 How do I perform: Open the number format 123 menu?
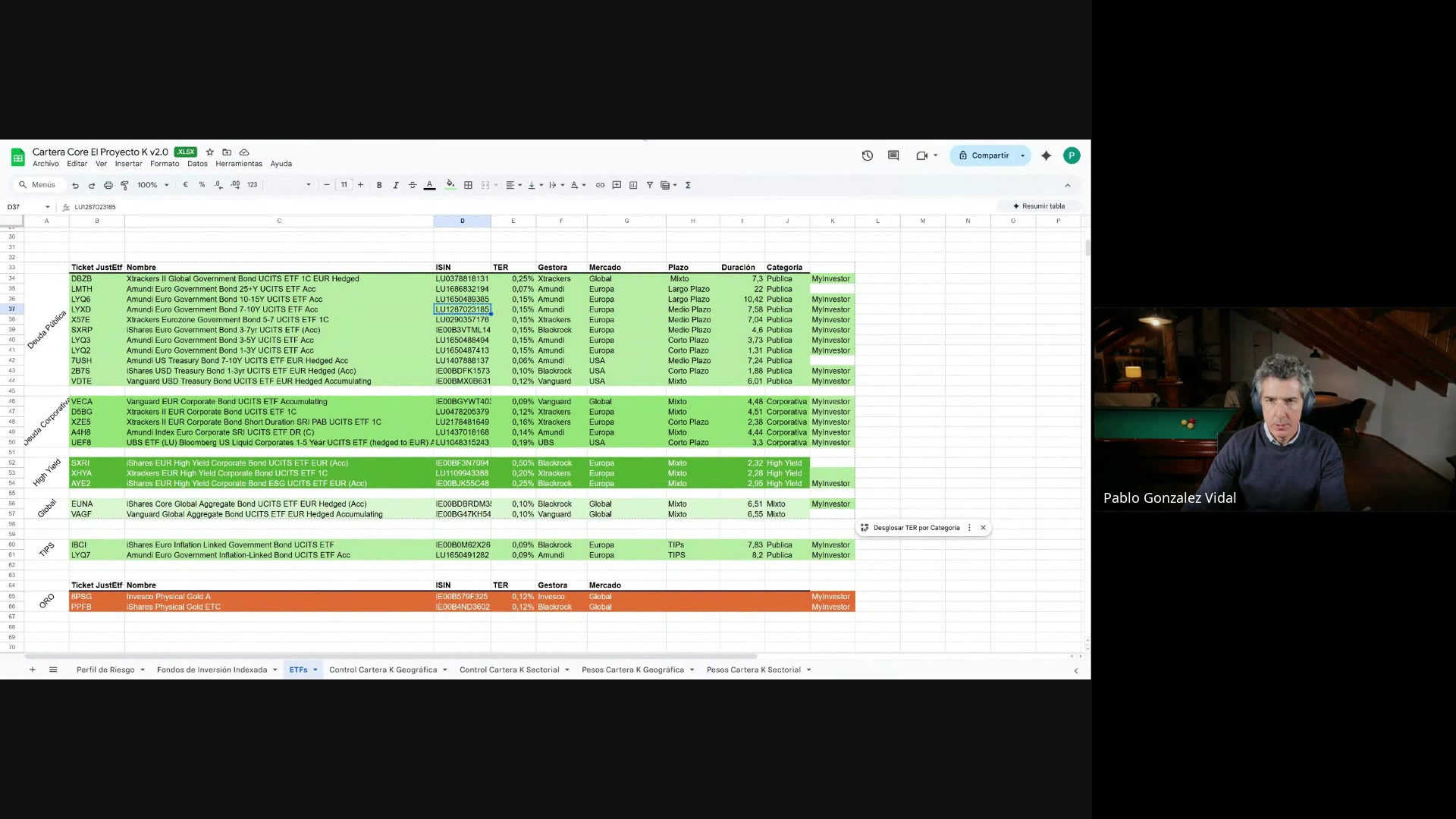[253, 185]
